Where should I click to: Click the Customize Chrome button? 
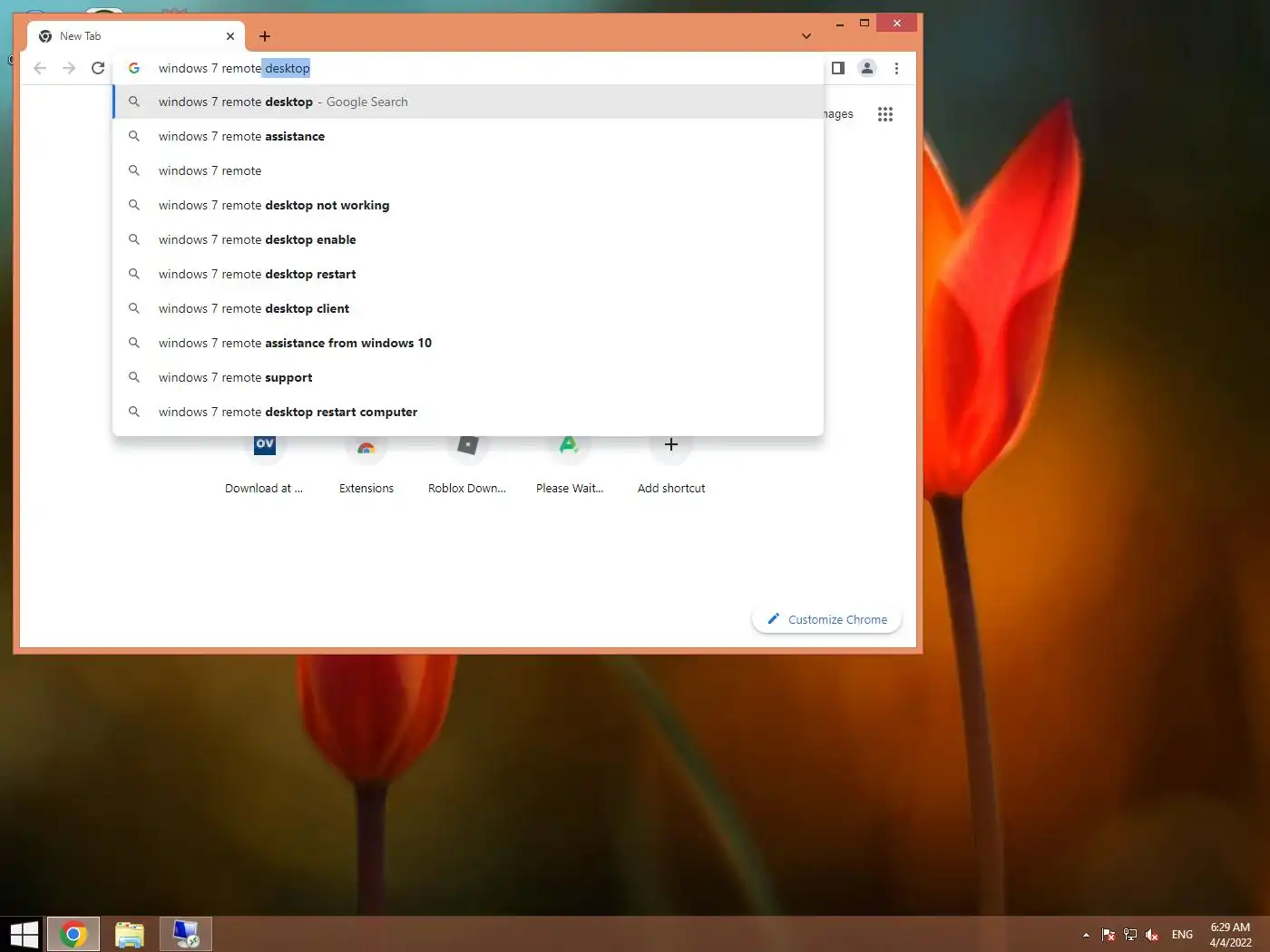tap(826, 619)
